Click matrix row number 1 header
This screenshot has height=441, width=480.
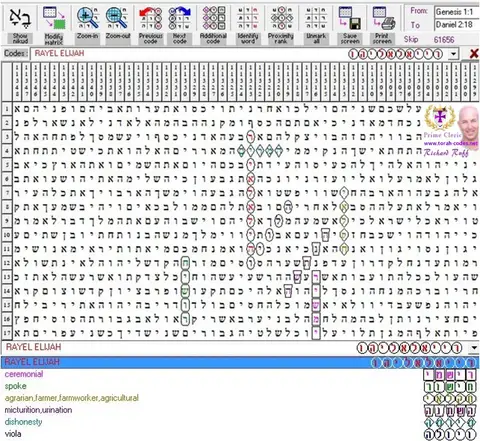click(x=6, y=109)
